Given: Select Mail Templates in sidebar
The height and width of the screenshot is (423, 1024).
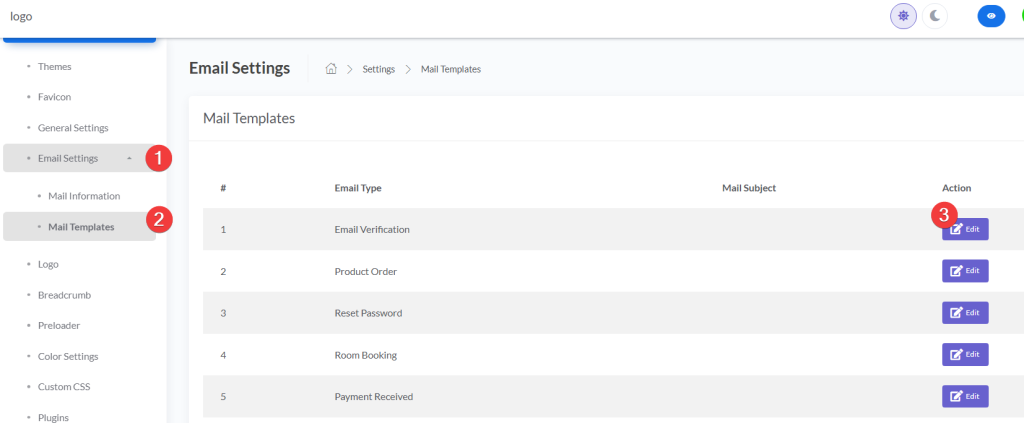Looking at the screenshot, I should coord(81,227).
